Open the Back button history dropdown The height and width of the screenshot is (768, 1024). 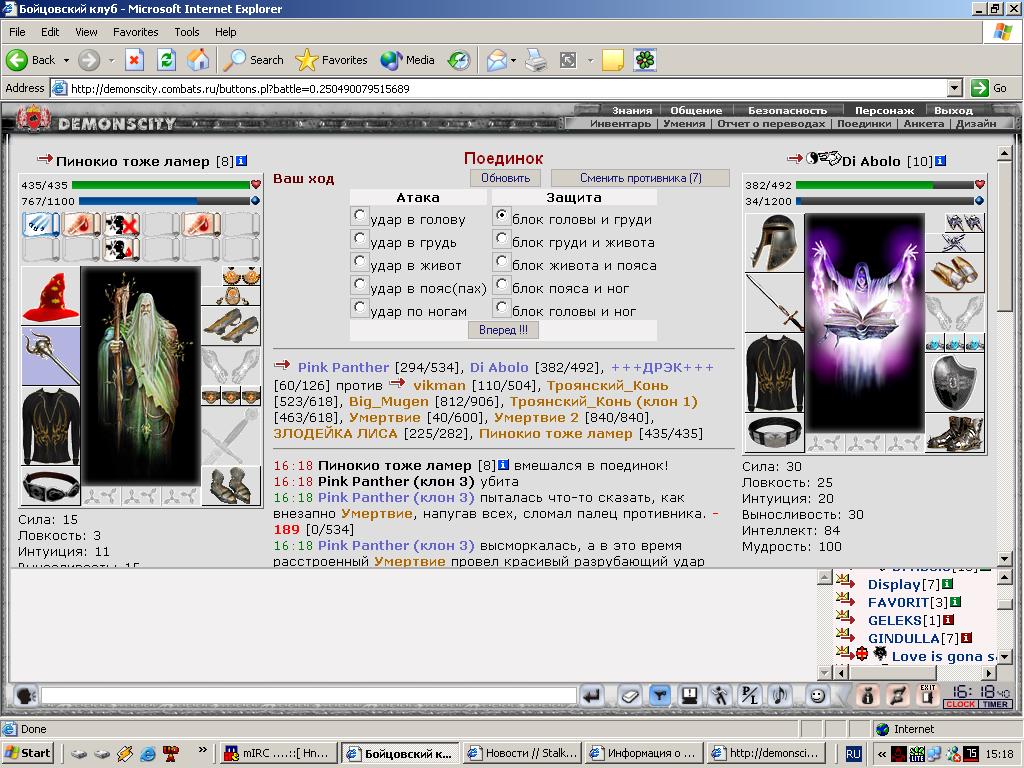coord(66,60)
